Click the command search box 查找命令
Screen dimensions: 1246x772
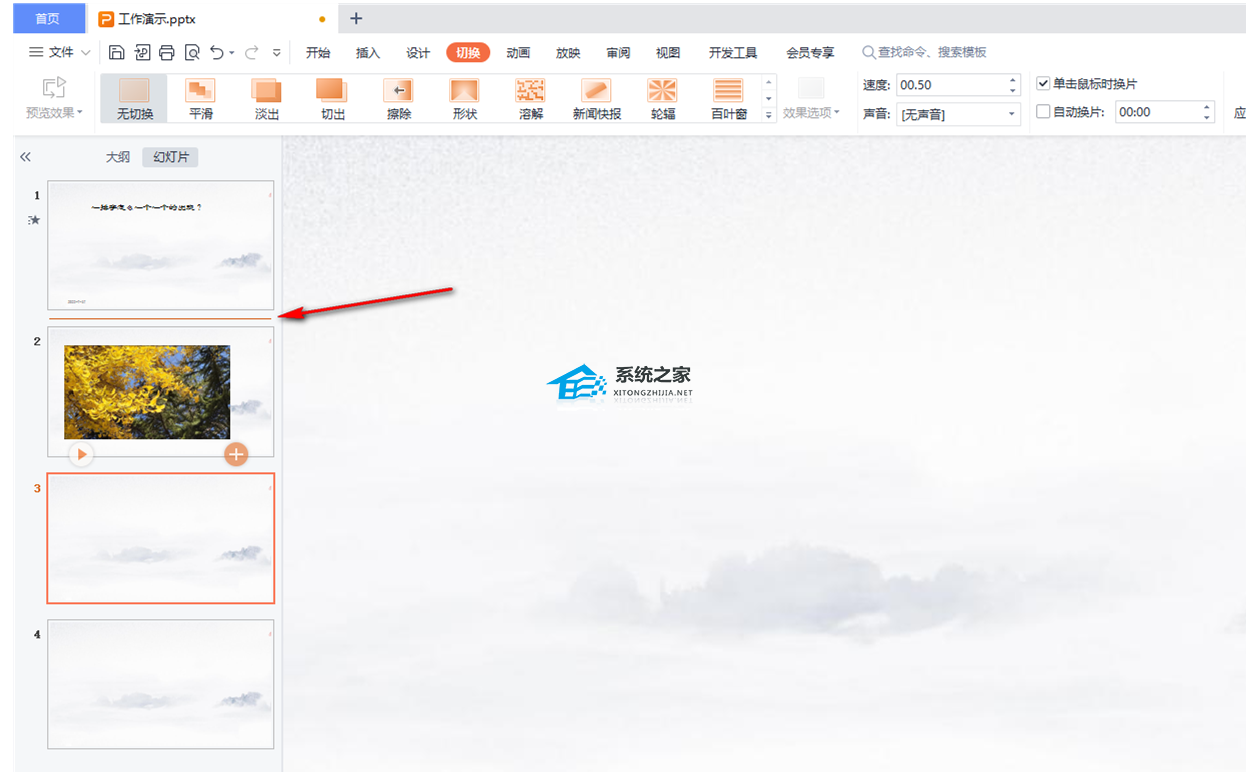(925, 52)
